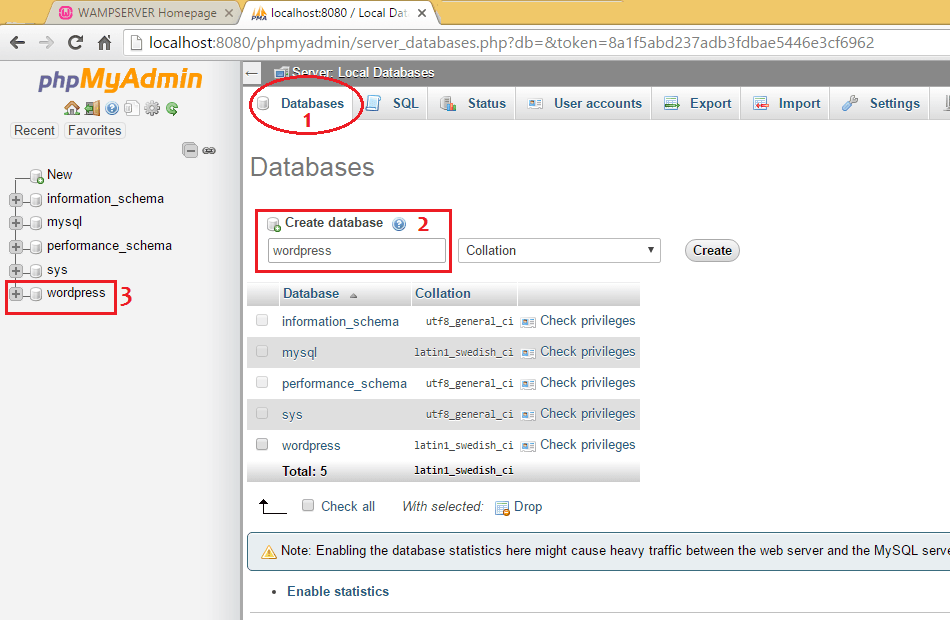This screenshot has height=620, width=950.
Task: Tick the information_schema row checkbox
Action: pyautogui.click(x=262, y=320)
